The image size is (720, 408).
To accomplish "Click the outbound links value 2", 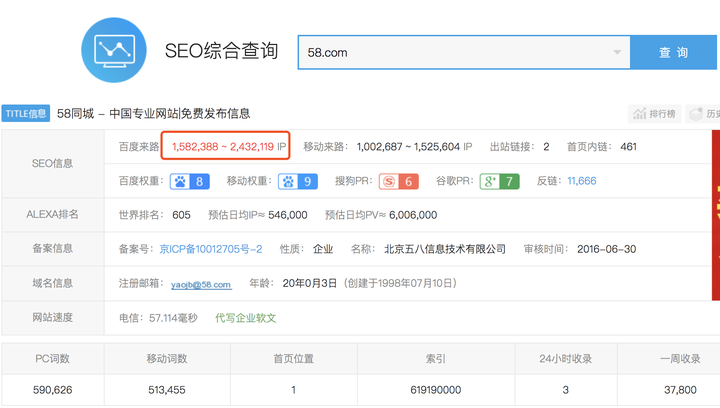I will [546, 146].
